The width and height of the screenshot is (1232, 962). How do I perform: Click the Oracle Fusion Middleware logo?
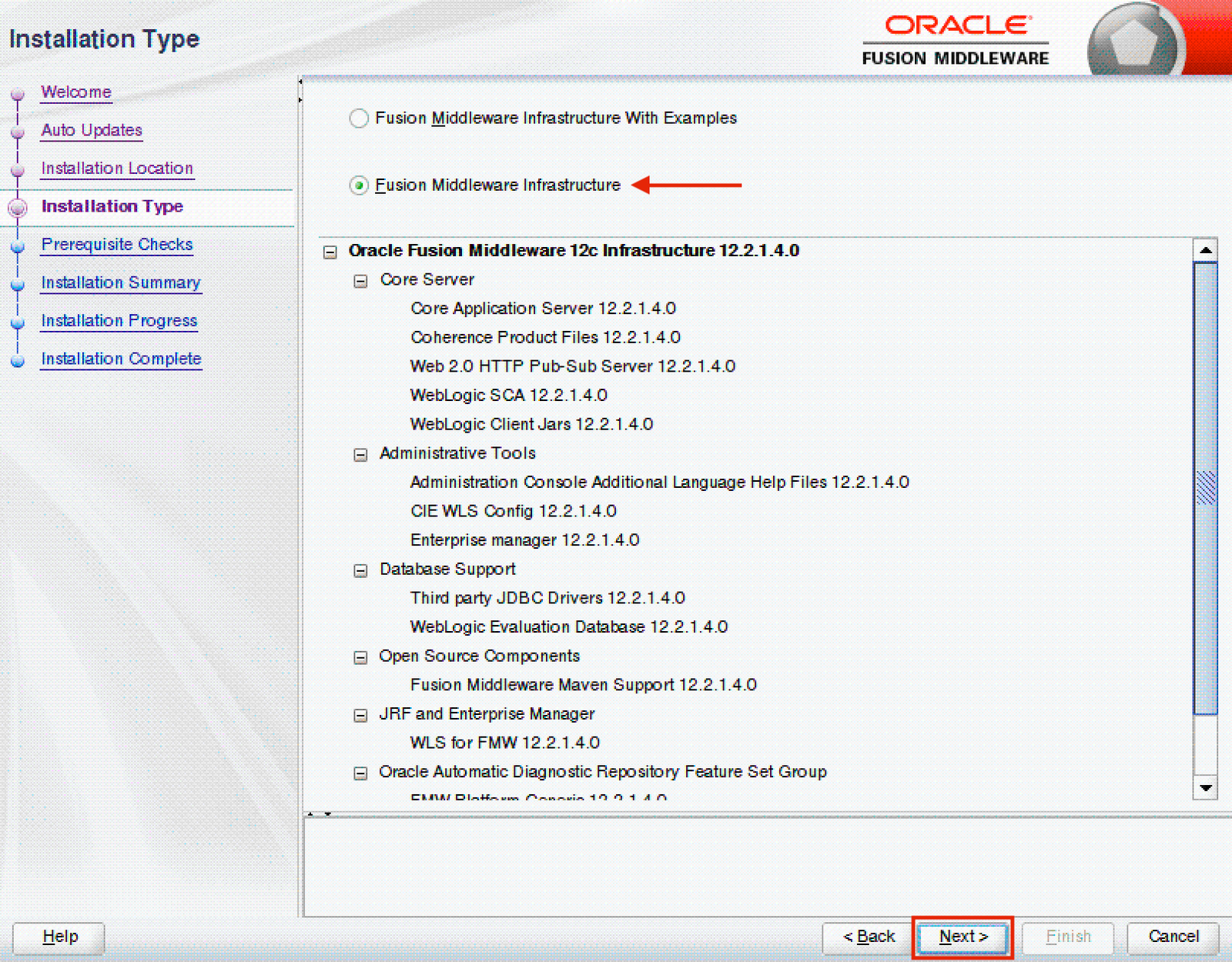pos(956,41)
